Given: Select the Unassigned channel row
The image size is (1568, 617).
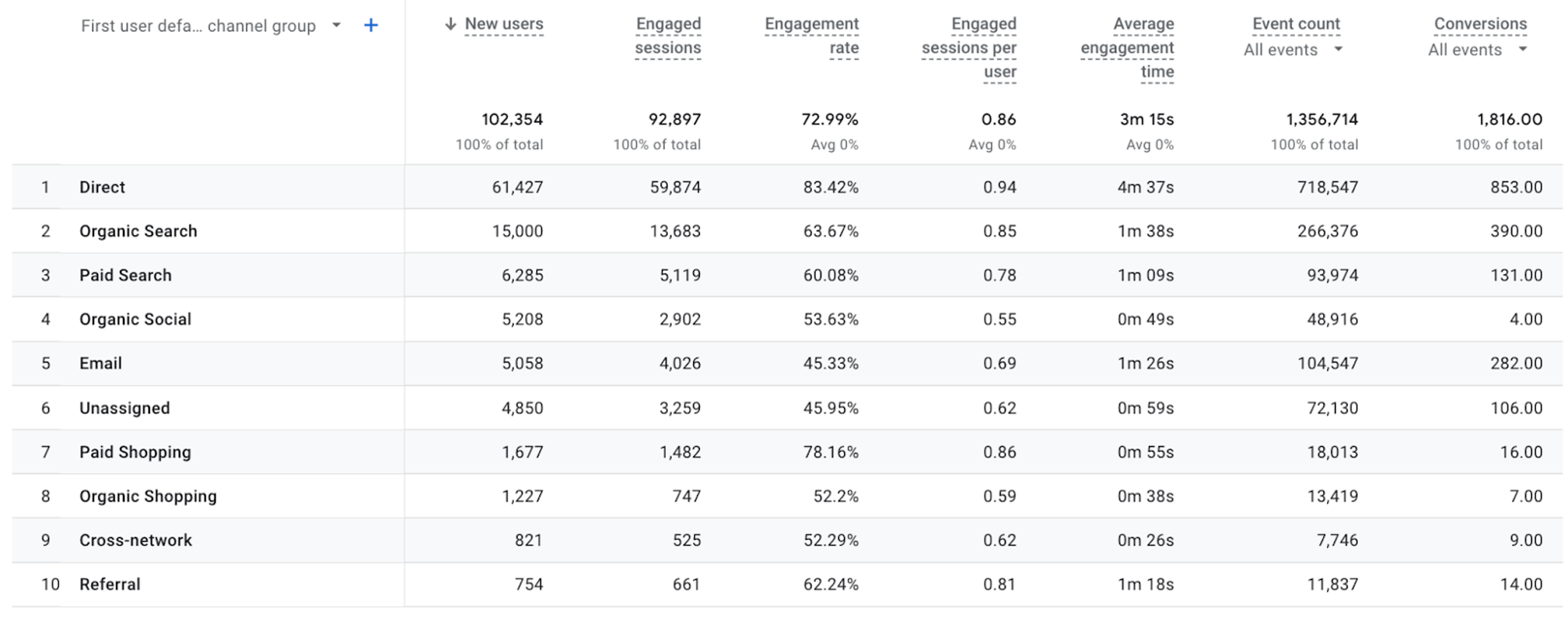Looking at the screenshot, I should tap(786, 408).
